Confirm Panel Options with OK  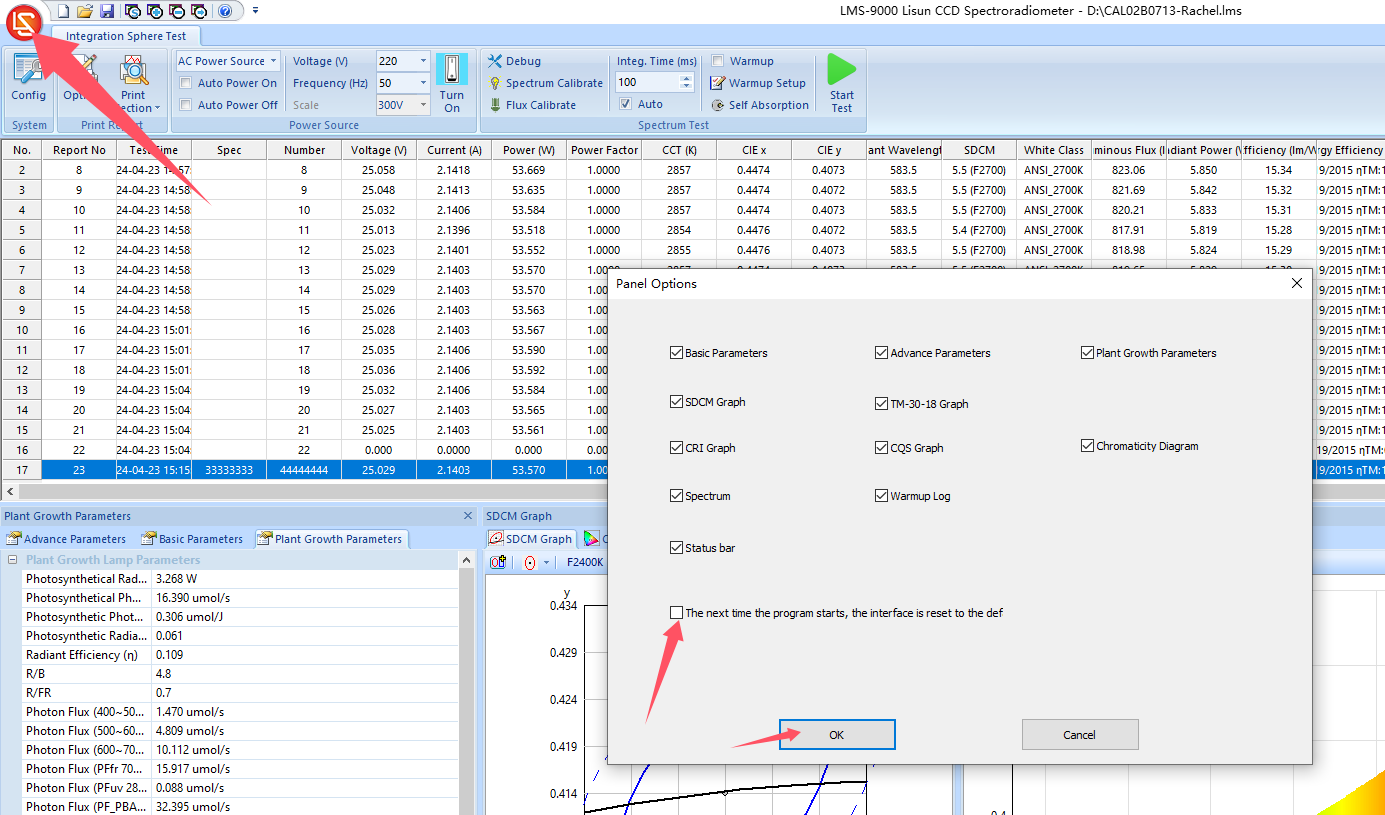click(837, 735)
